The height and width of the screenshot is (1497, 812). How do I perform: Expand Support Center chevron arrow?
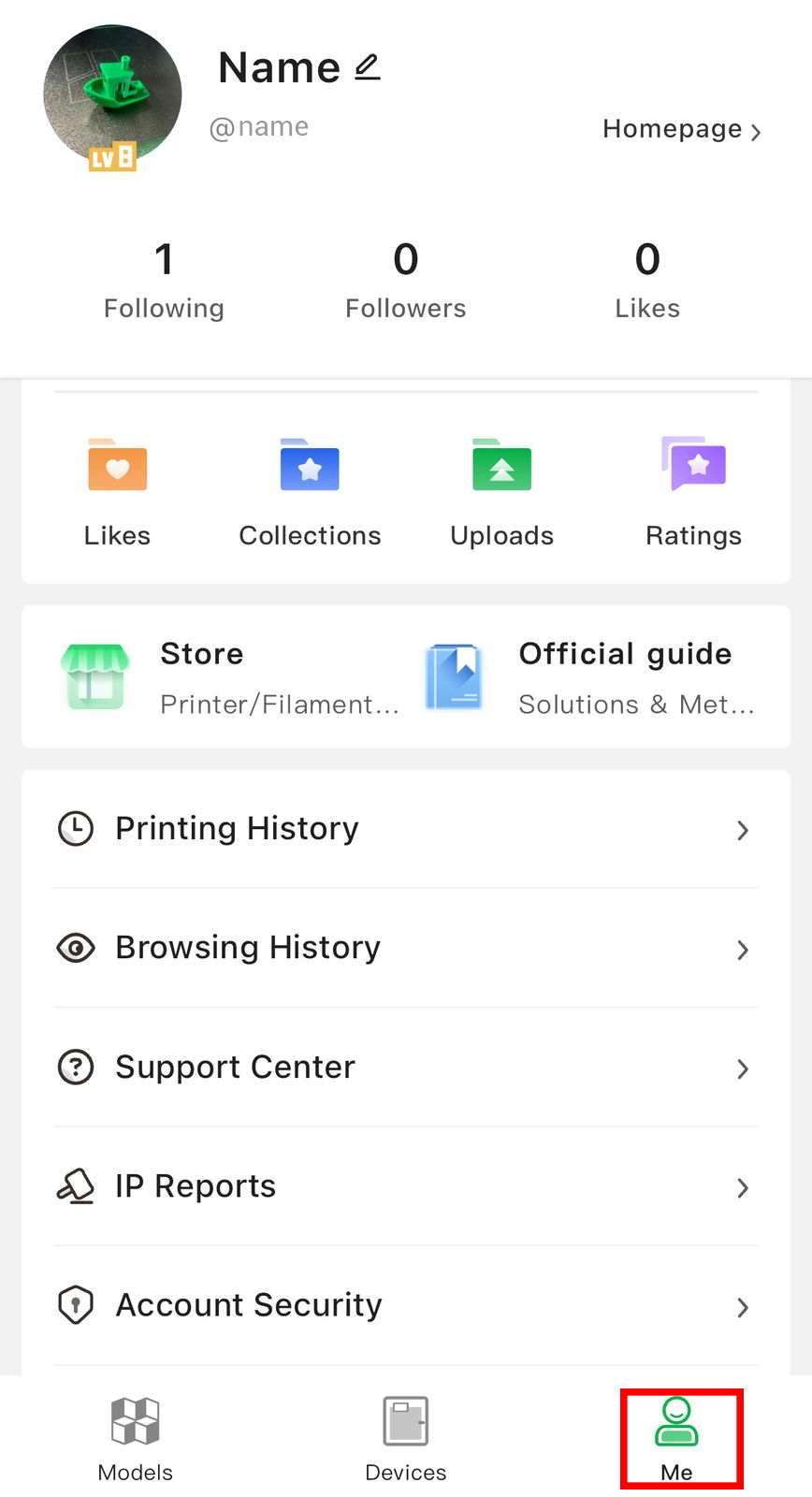coord(743,1068)
